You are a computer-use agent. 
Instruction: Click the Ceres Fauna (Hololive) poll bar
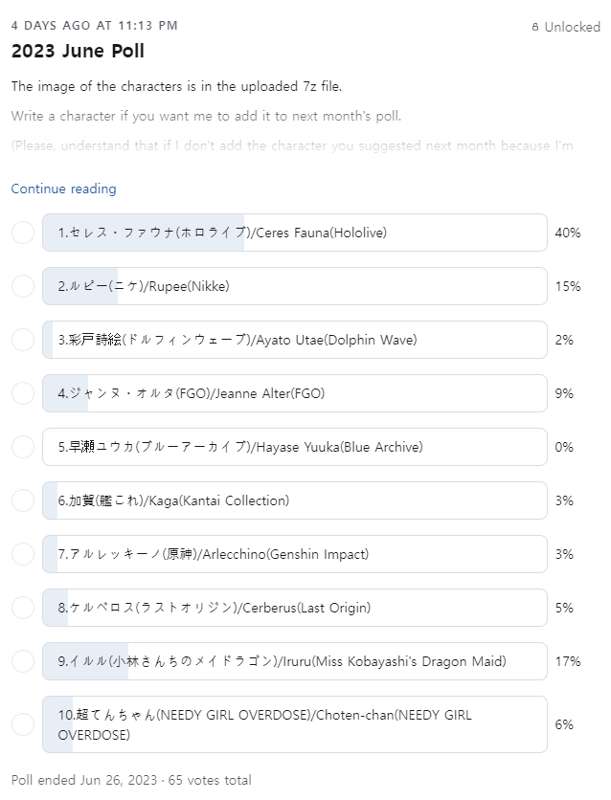click(x=295, y=233)
